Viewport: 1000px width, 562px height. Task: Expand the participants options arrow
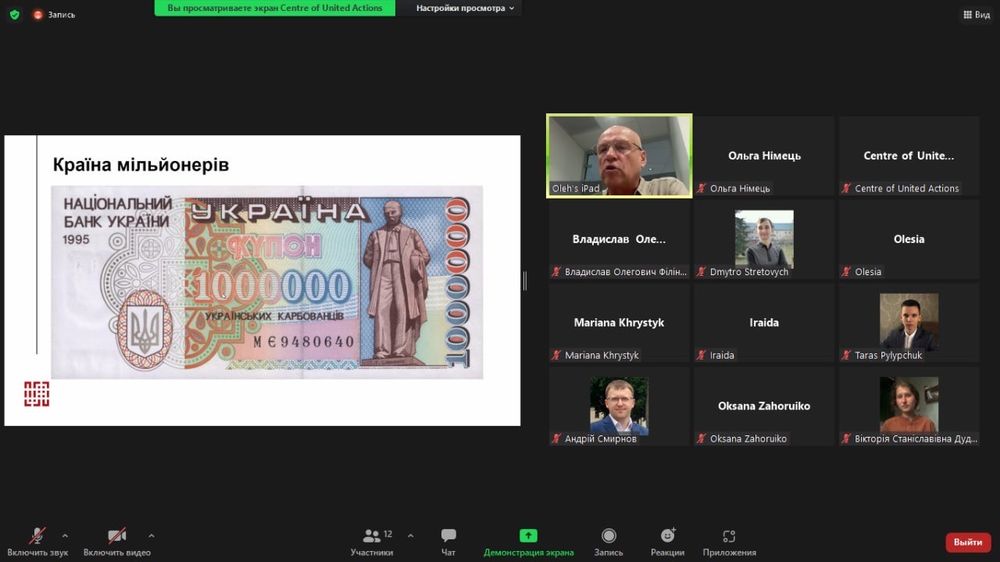tap(410, 536)
